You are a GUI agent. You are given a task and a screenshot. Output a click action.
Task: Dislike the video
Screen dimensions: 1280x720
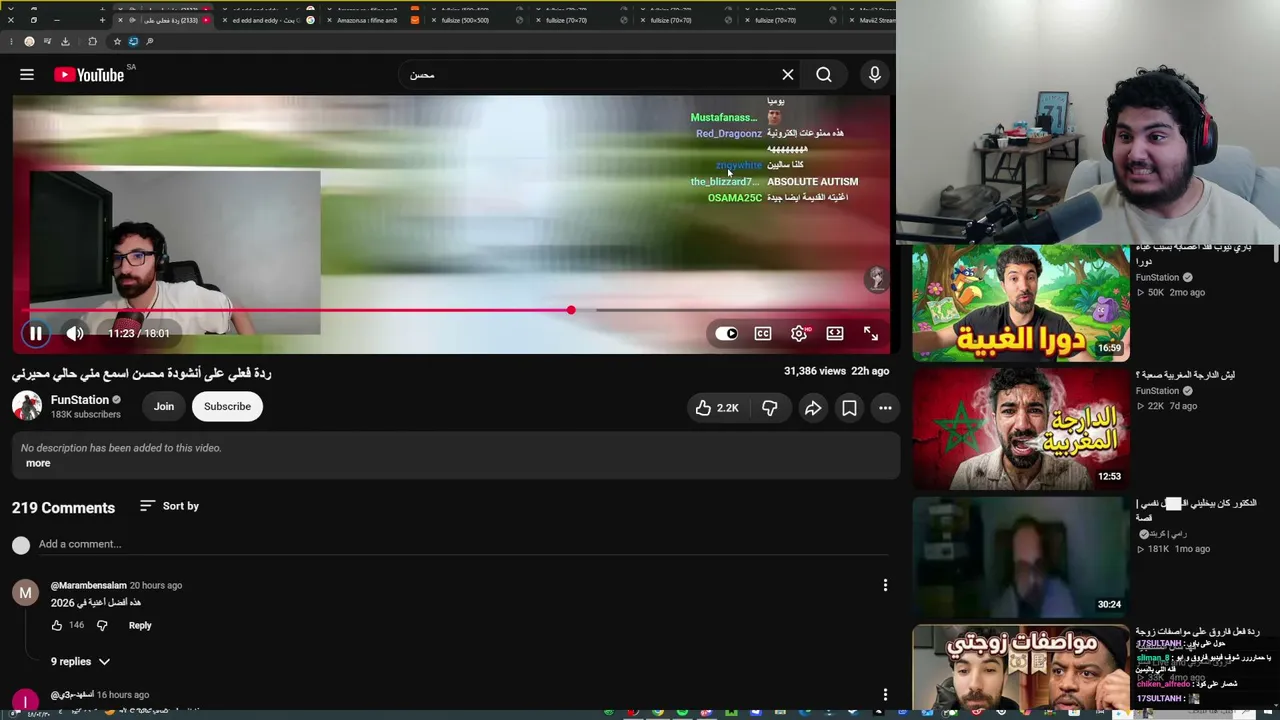tap(769, 408)
